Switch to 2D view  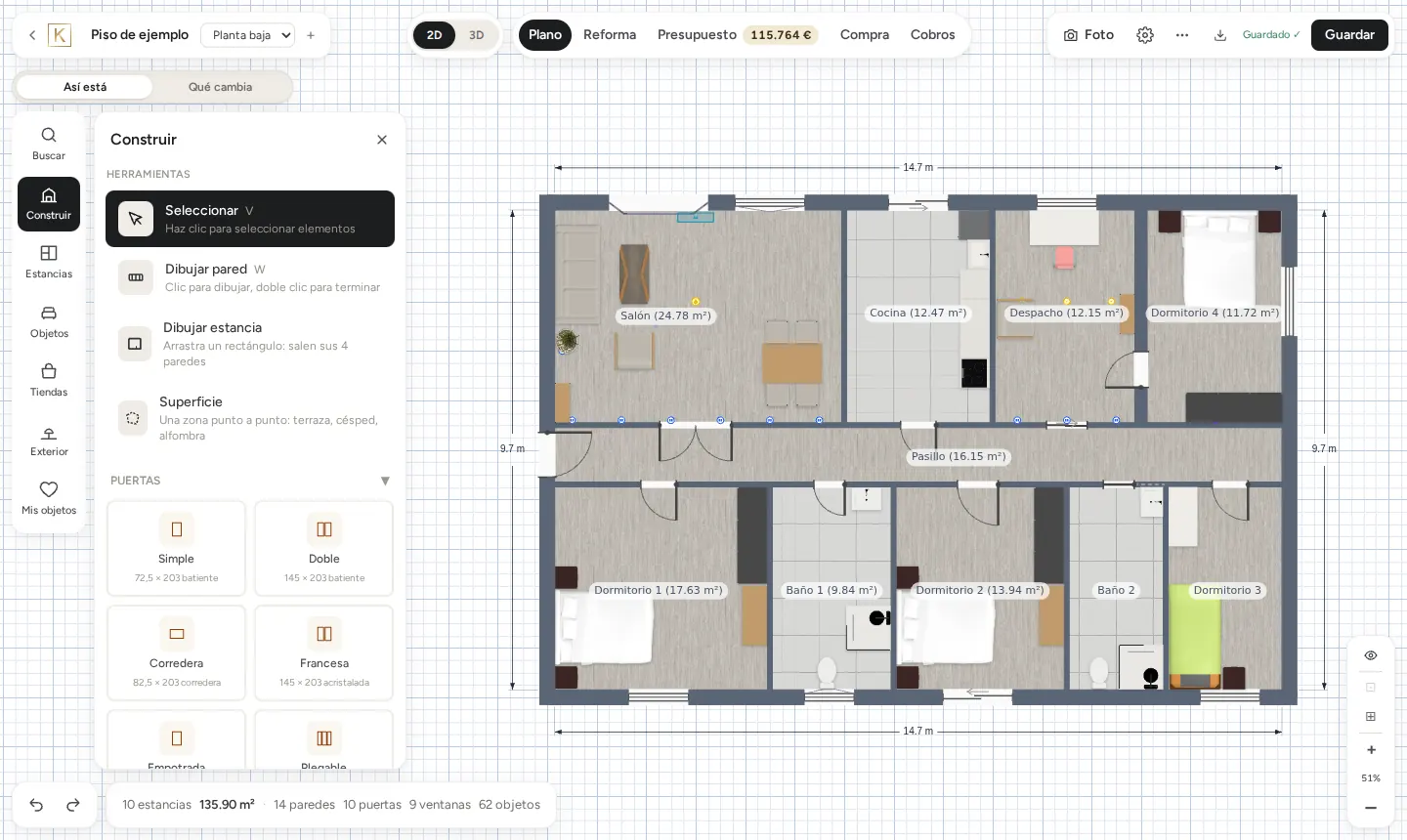click(434, 35)
